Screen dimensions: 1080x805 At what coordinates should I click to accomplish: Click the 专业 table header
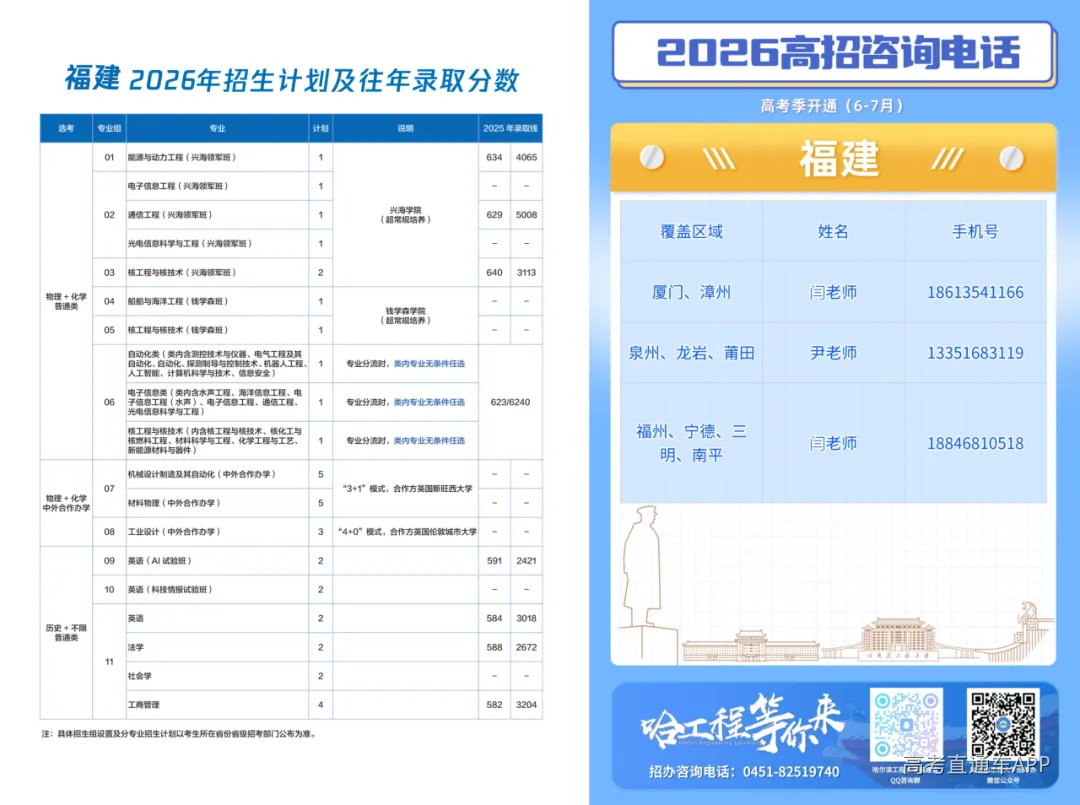coord(218,128)
